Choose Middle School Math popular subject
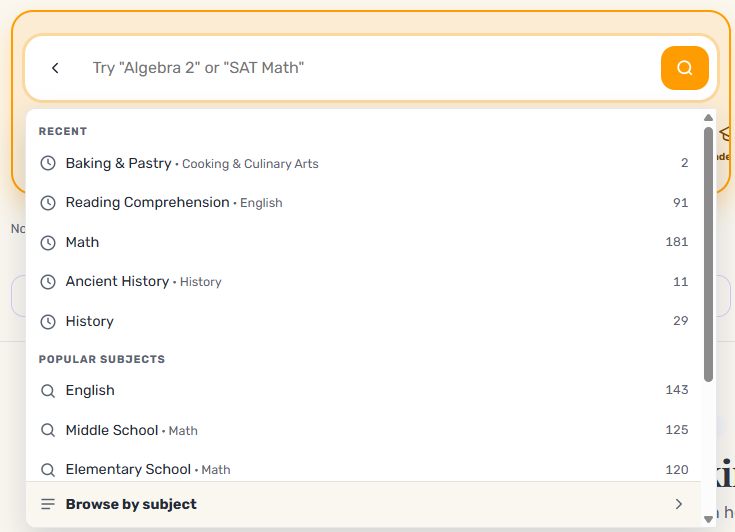Image resolution: width=735 pixels, height=532 pixels. click(363, 430)
